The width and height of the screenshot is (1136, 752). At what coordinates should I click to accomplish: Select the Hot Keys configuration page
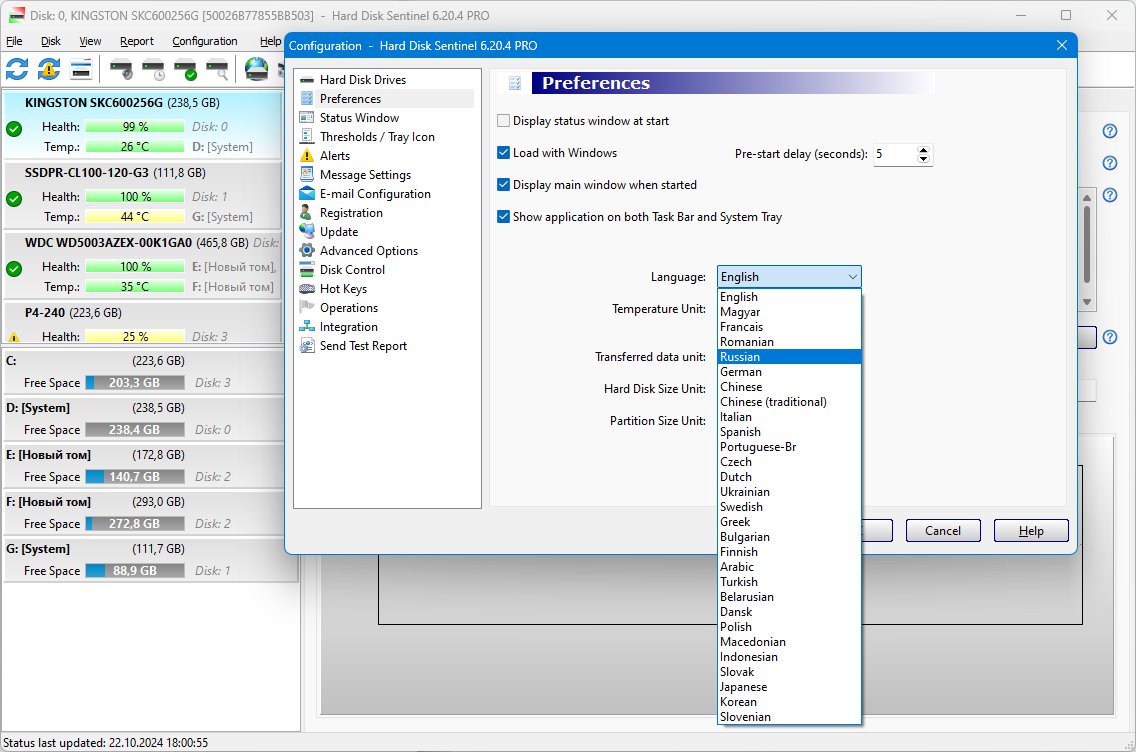click(343, 289)
